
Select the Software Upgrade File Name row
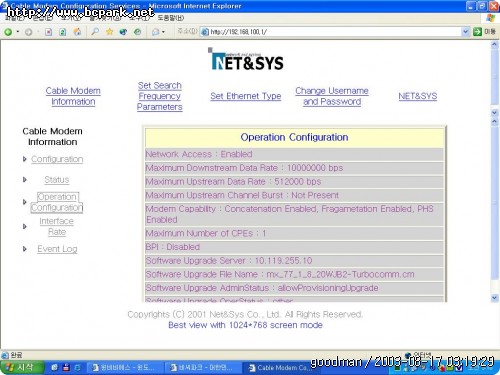tap(294, 274)
